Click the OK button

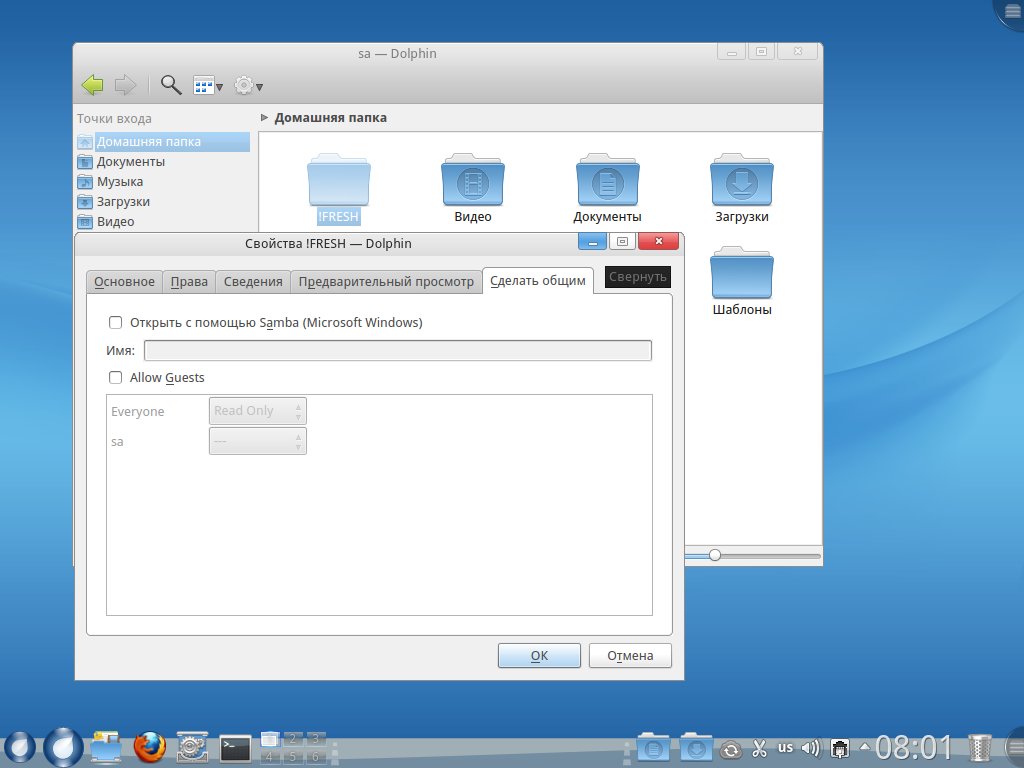539,656
